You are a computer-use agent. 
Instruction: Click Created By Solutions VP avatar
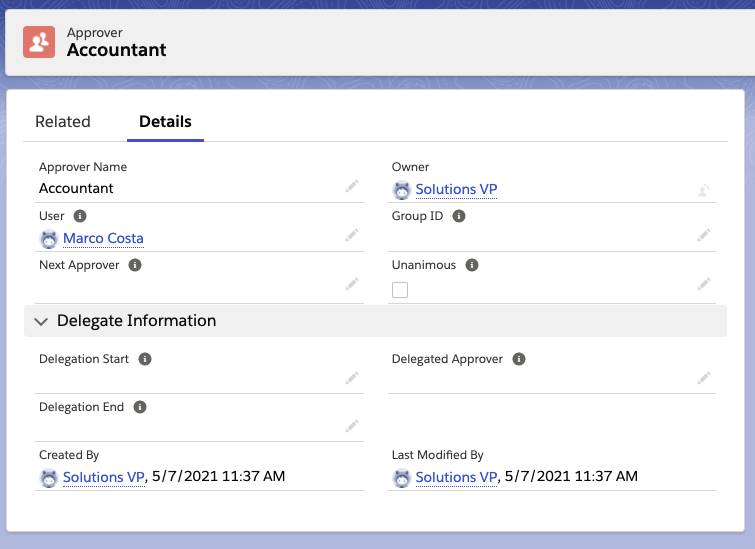(49, 478)
